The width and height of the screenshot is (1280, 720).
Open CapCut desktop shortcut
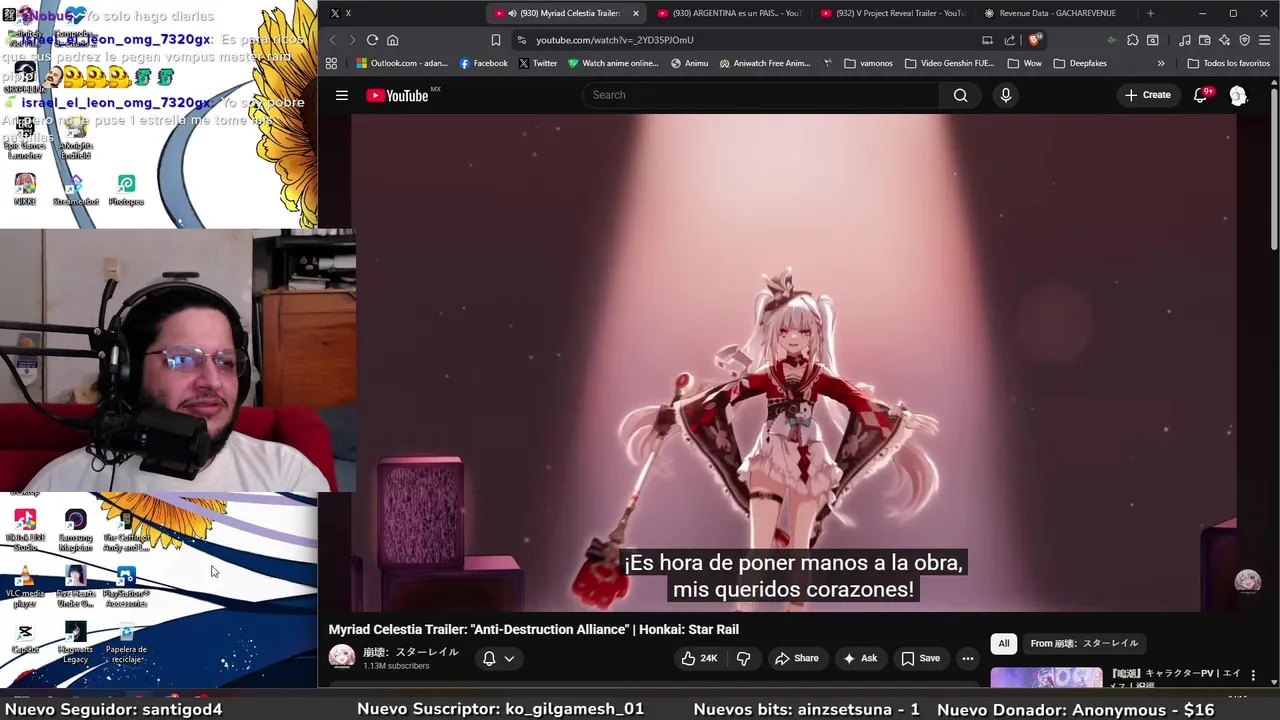point(25,638)
